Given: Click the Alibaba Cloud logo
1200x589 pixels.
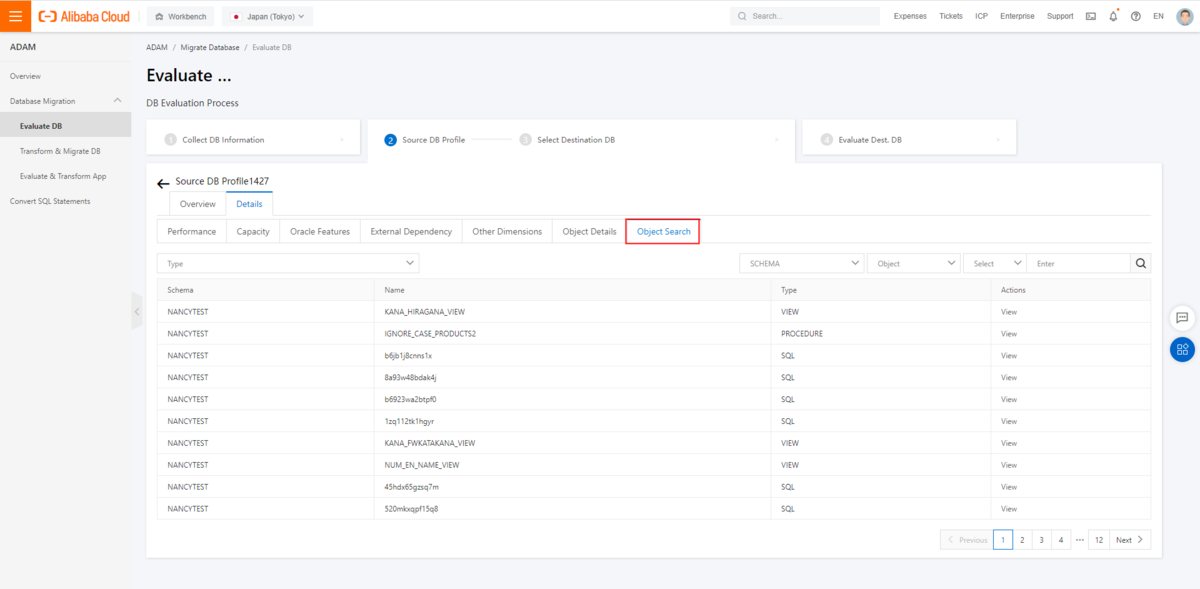Looking at the screenshot, I should 84,16.
